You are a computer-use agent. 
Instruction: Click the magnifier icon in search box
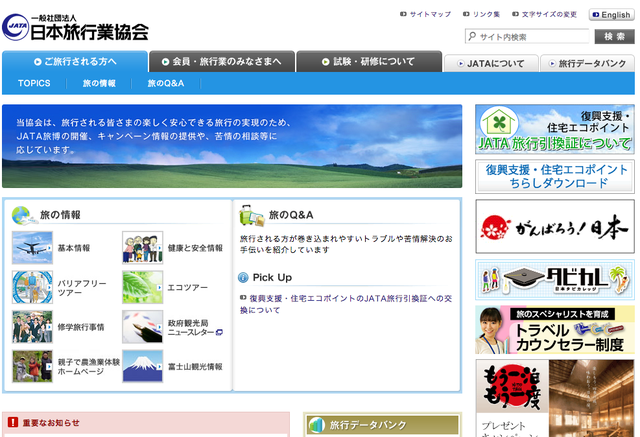click(x=472, y=36)
